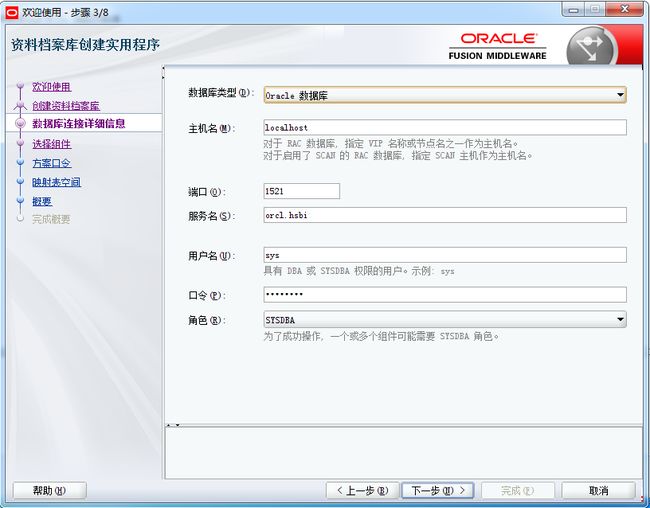This screenshot has height=508, width=650.
Task: Click the message panel collapse arrows
Action: (x=173, y=425)
